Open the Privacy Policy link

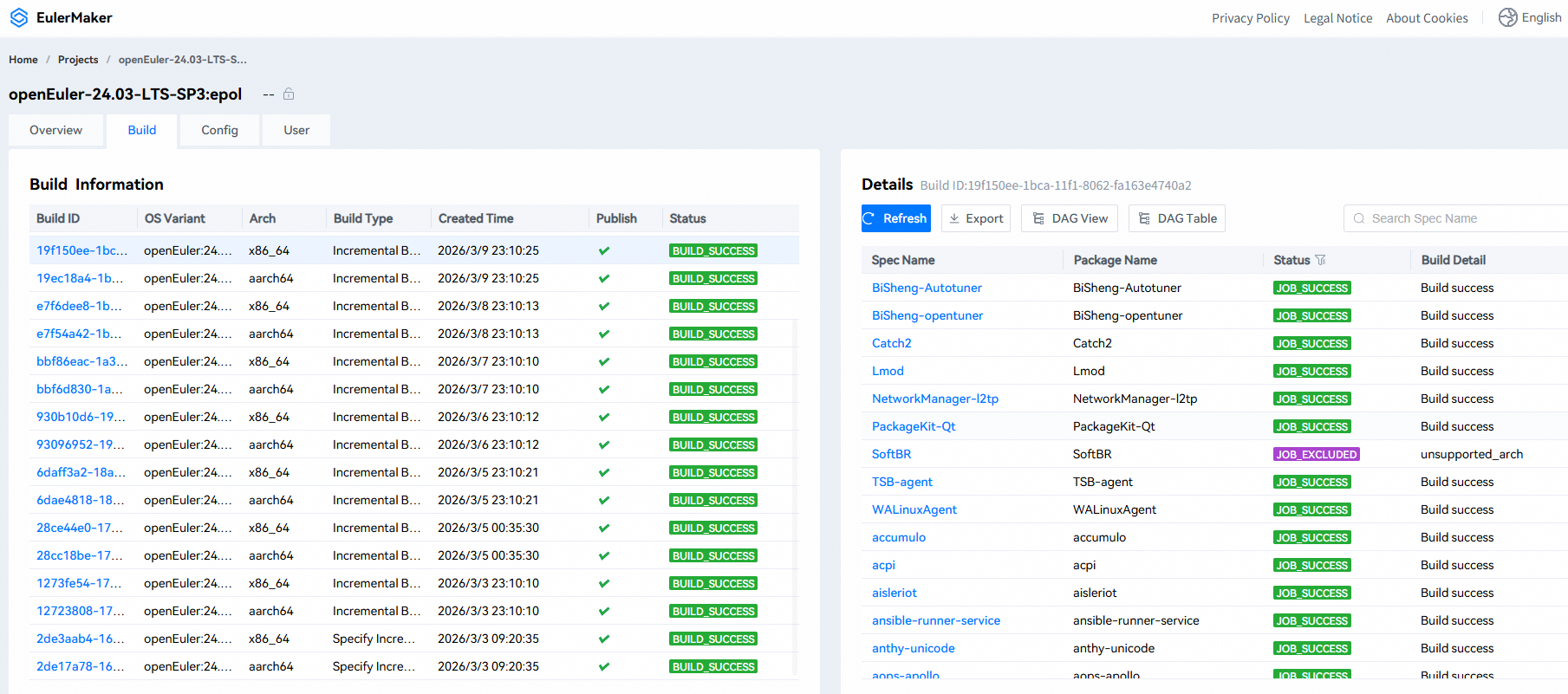(x=1251, y=18)
